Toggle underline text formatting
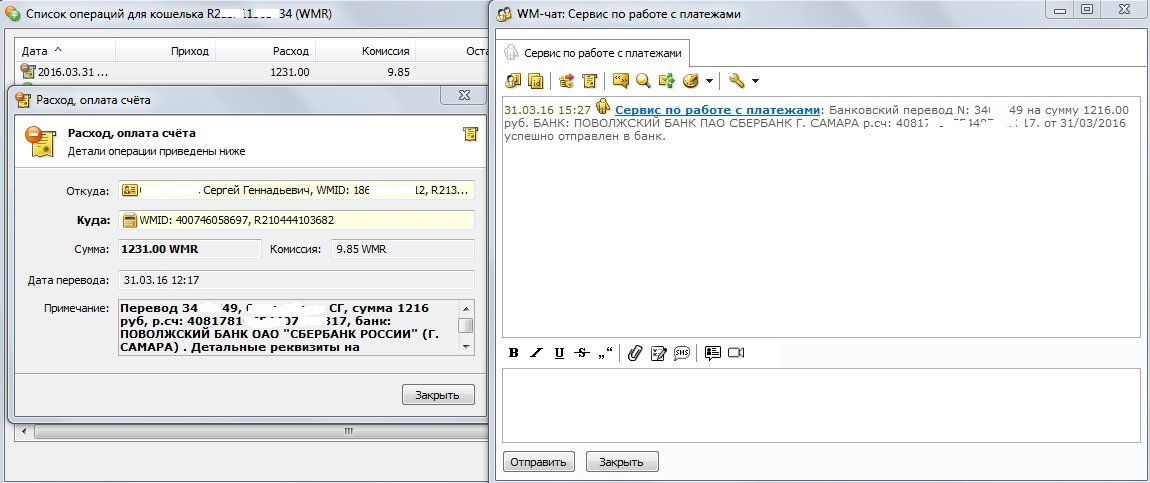 click(559, 353)
